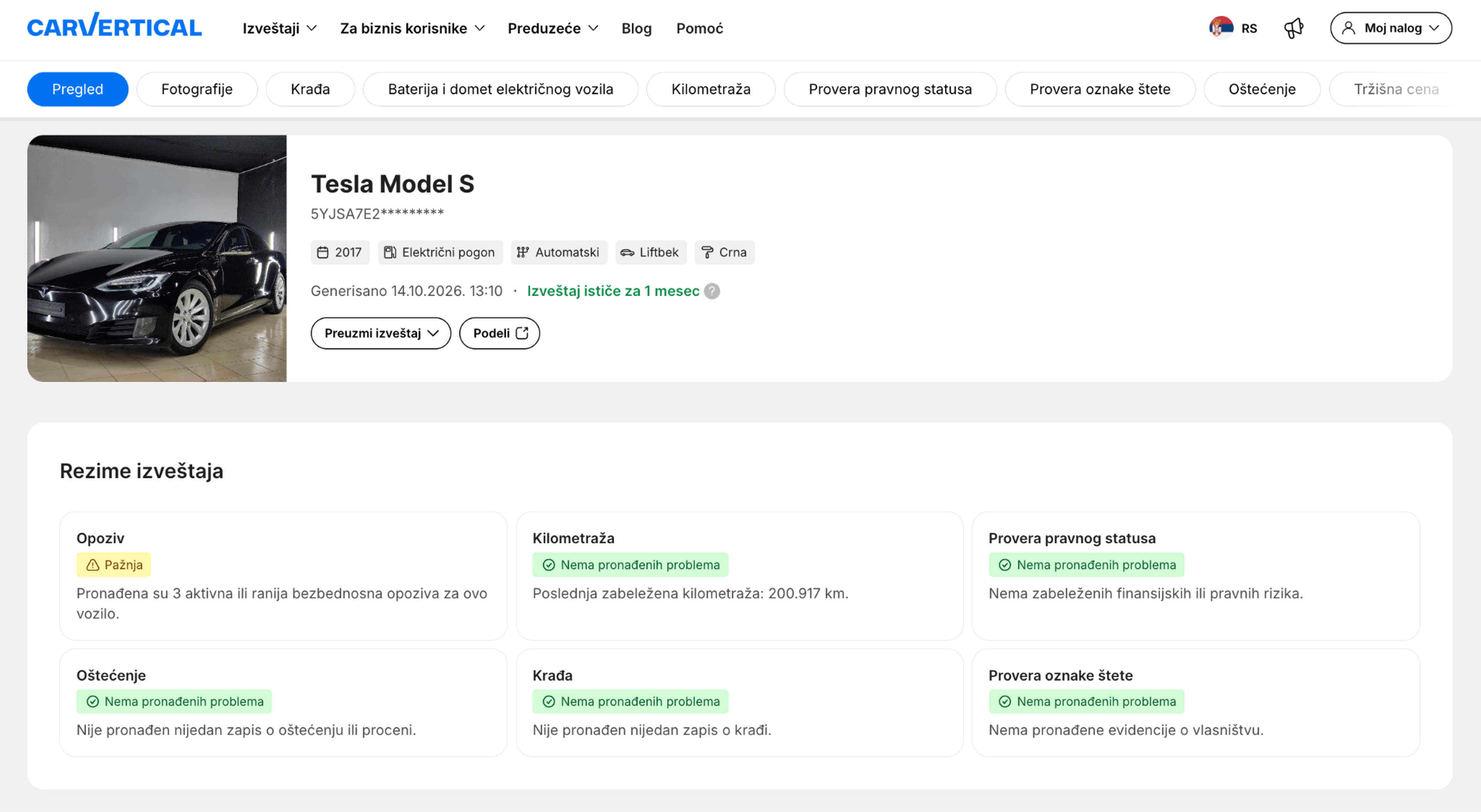
Task: Open the Pomoć link
Action: [x=700, y=28]
